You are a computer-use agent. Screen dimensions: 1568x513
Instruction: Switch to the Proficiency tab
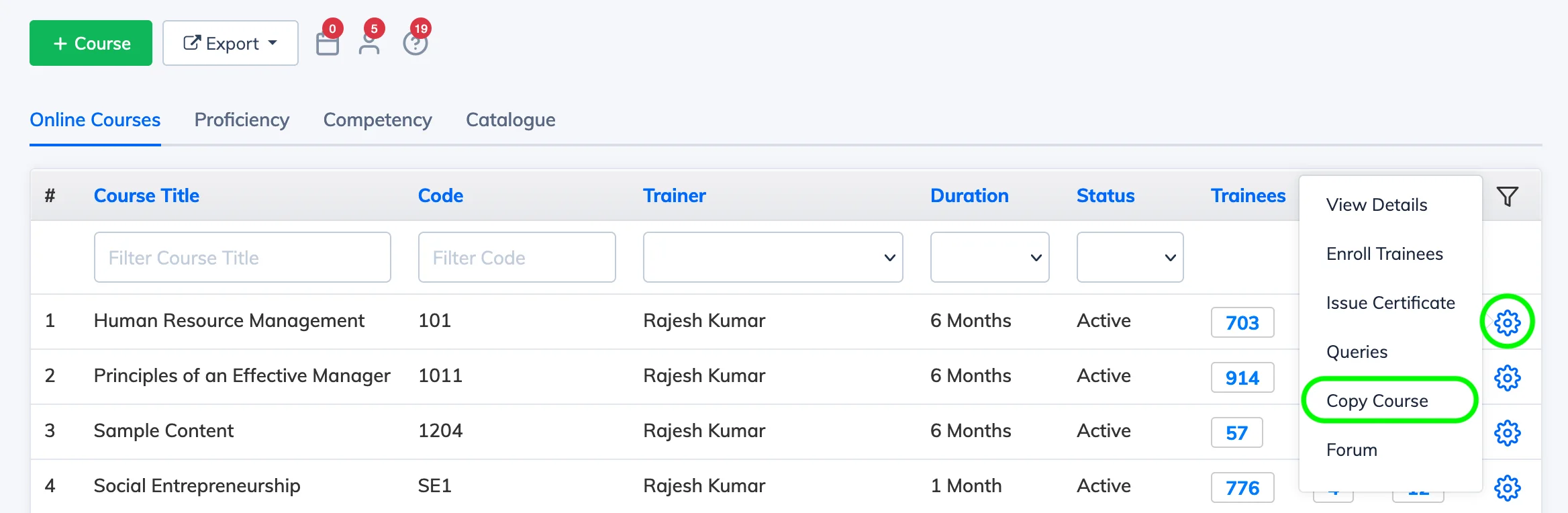click(242, 120)
